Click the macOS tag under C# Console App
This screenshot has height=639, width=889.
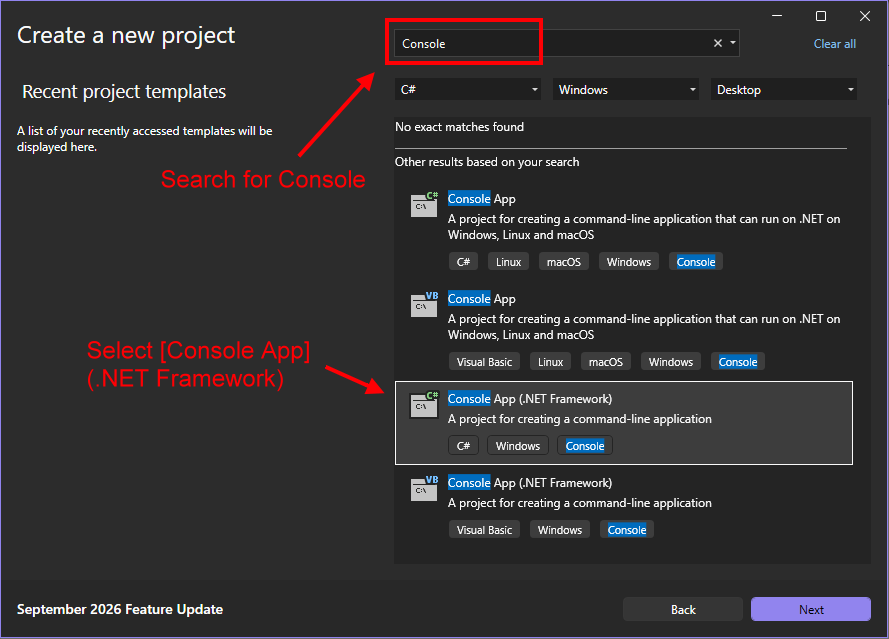click(564, 262)
